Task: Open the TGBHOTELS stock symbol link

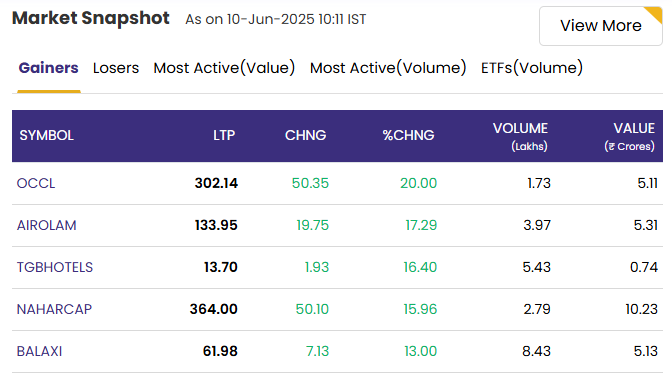Action: [x=54, y=267]
